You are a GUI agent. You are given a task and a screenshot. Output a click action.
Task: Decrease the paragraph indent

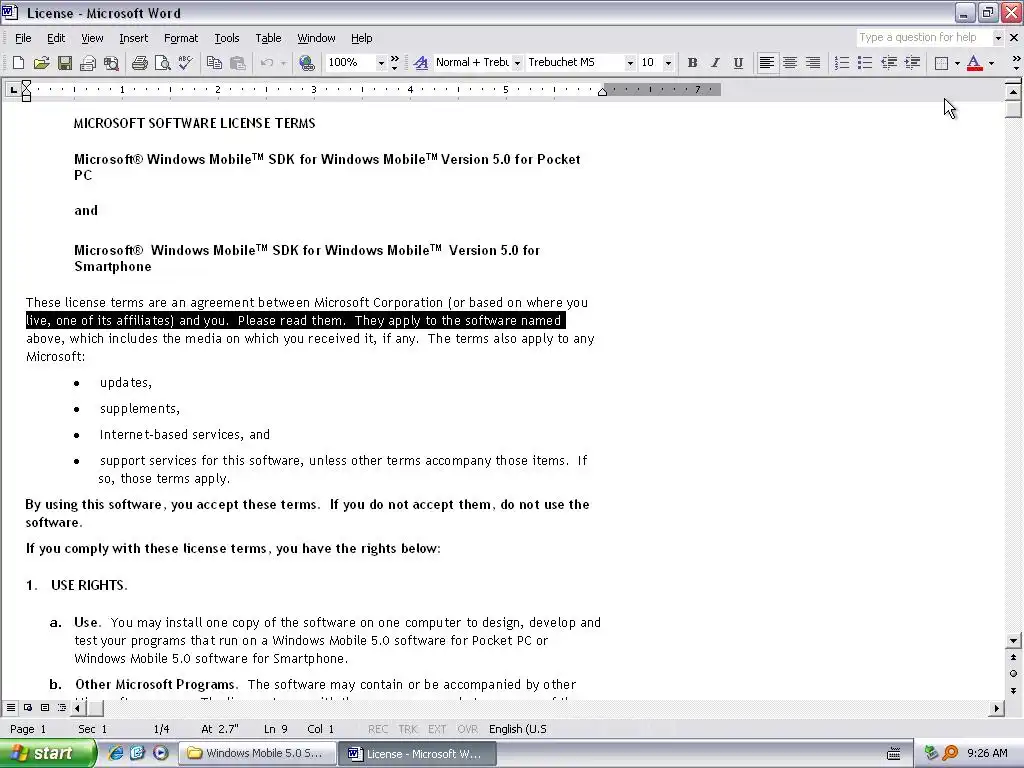889,63
